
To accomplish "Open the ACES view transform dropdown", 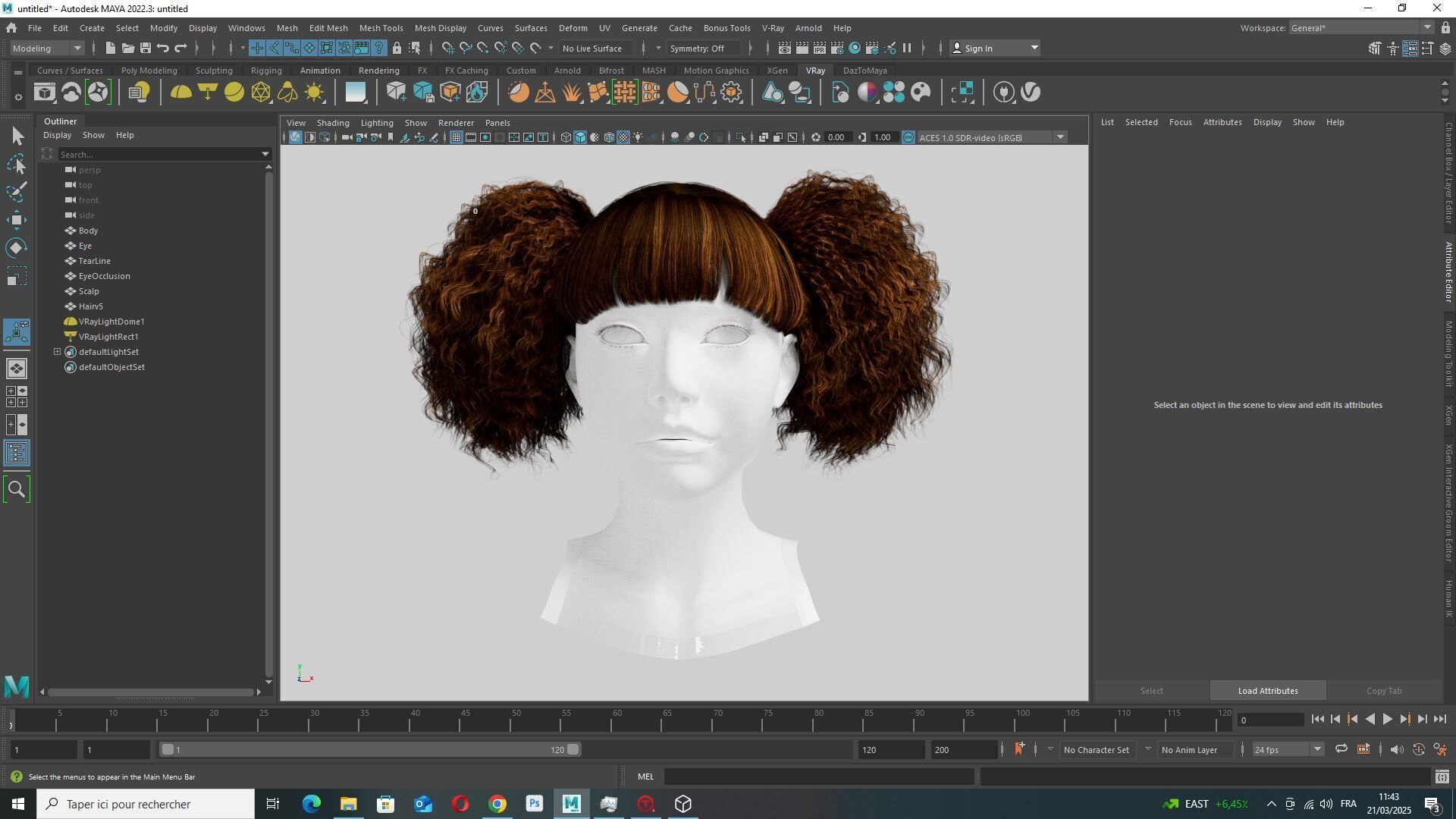I will click(993, 137).
